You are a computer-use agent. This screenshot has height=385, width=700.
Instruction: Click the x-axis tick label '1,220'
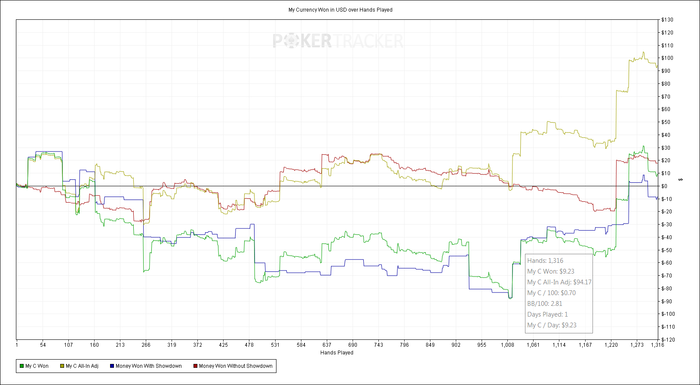click(x=611, y=345)
